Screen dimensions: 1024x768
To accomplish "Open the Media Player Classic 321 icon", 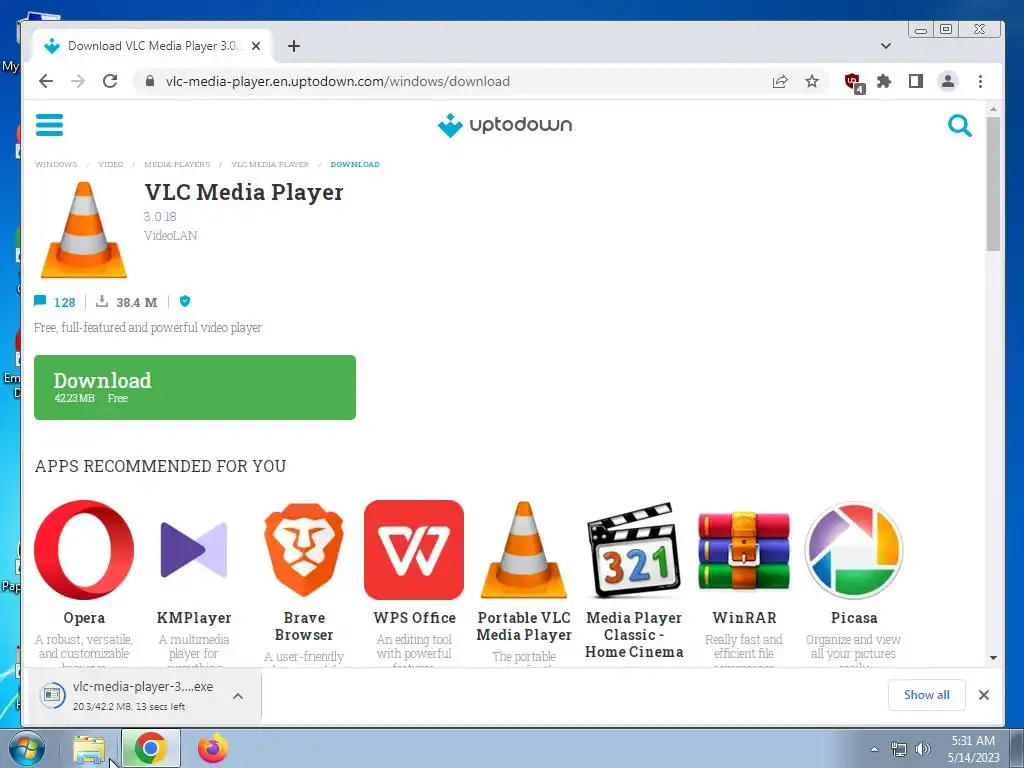I will 633,550.
